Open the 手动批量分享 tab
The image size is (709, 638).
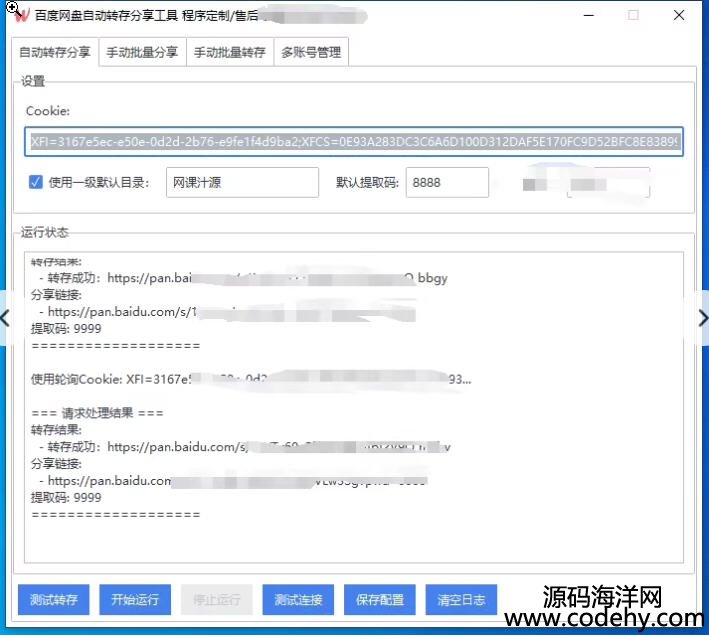pos(143,53)
